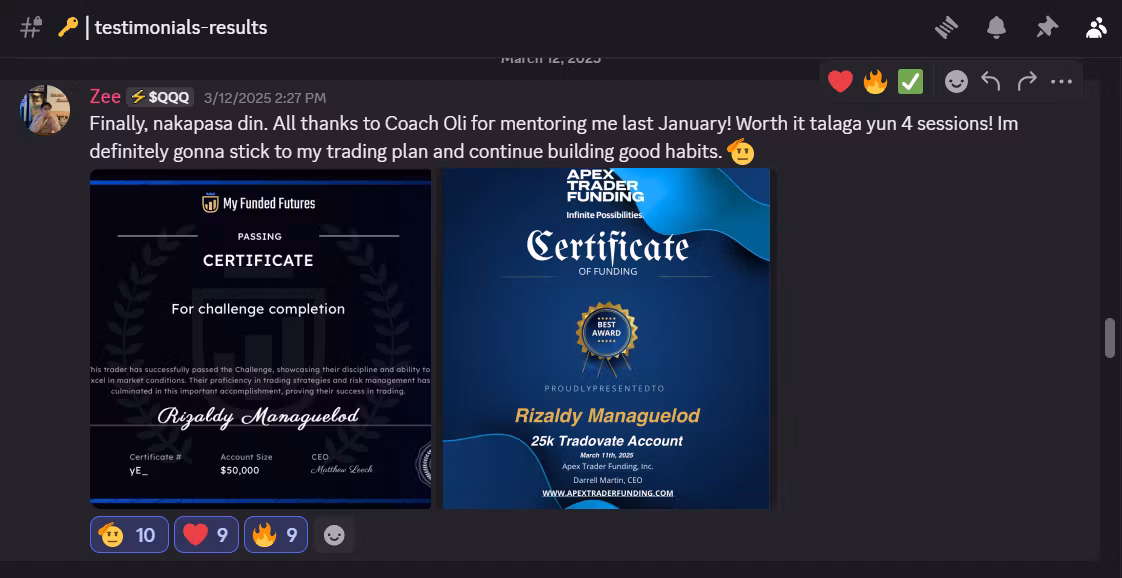Toggle the member list
This screenshot has width=1122, height=578.
tap(1096, 27)
